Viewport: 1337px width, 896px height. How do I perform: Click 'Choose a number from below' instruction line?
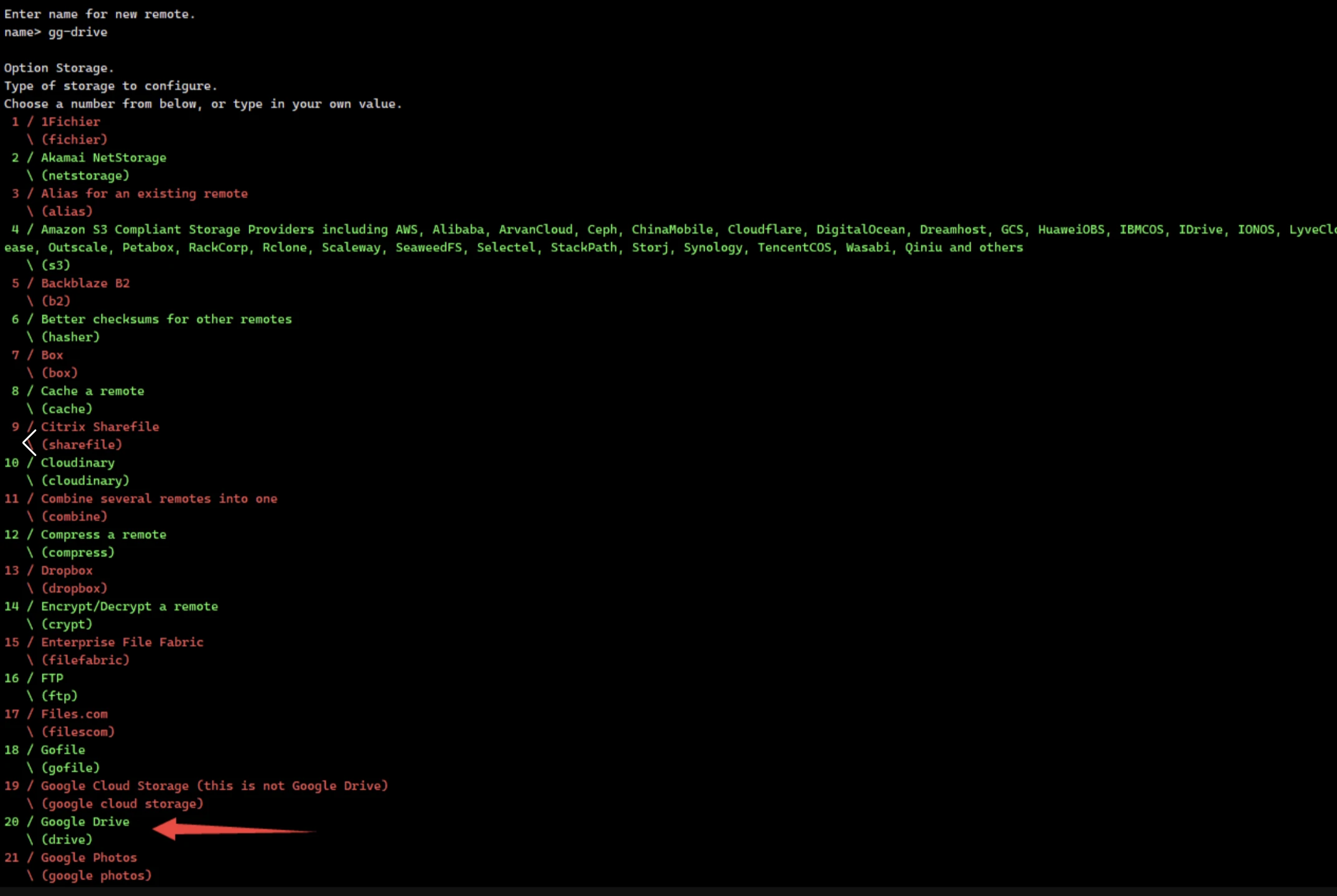203,104
